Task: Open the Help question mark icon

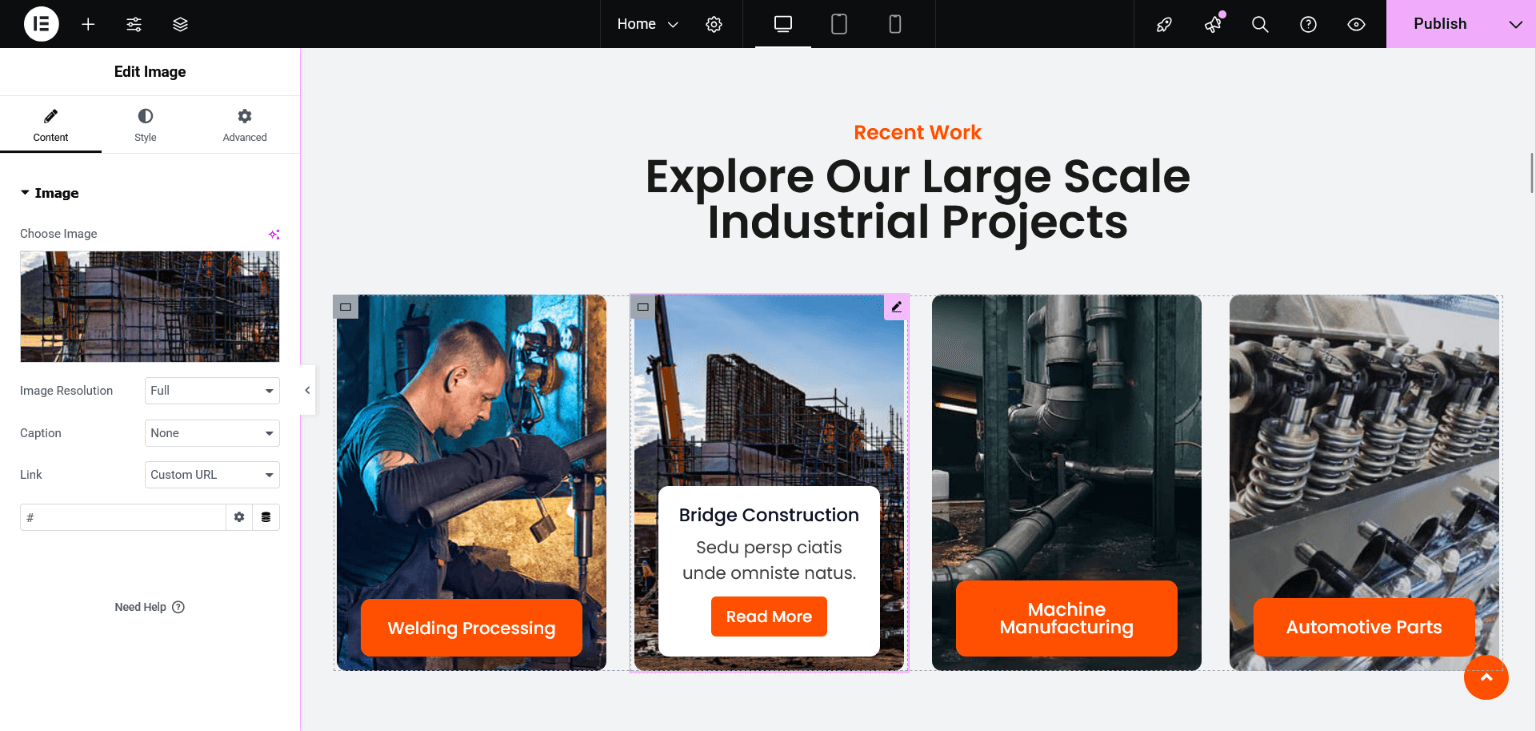Action: (x=1308, y=24)
